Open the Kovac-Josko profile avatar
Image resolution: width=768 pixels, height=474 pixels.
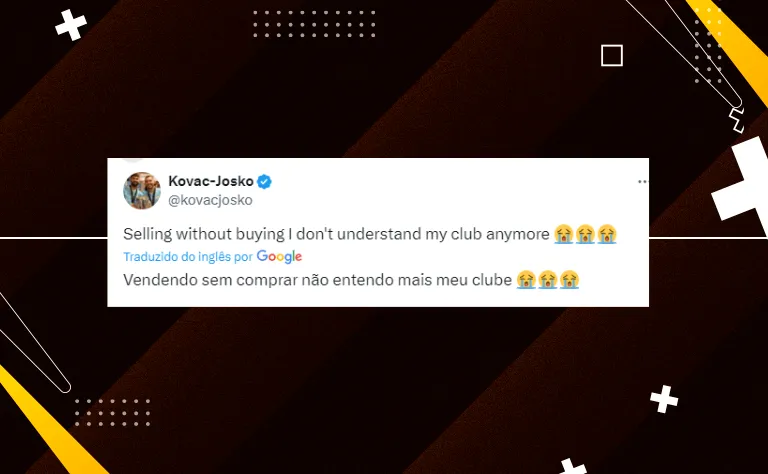[x=142, y=190]
